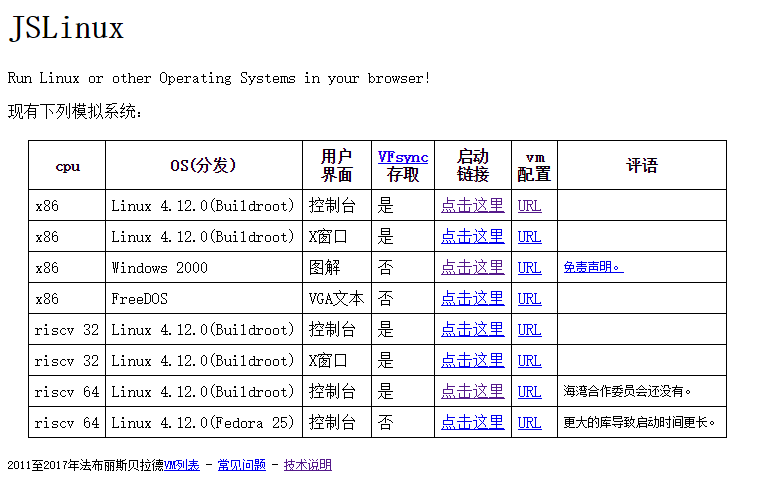Viewport: 759px width, 490px height.
Task: Launch riscv 64 Buildroot via 点击这里
Action: coord(472,391)
